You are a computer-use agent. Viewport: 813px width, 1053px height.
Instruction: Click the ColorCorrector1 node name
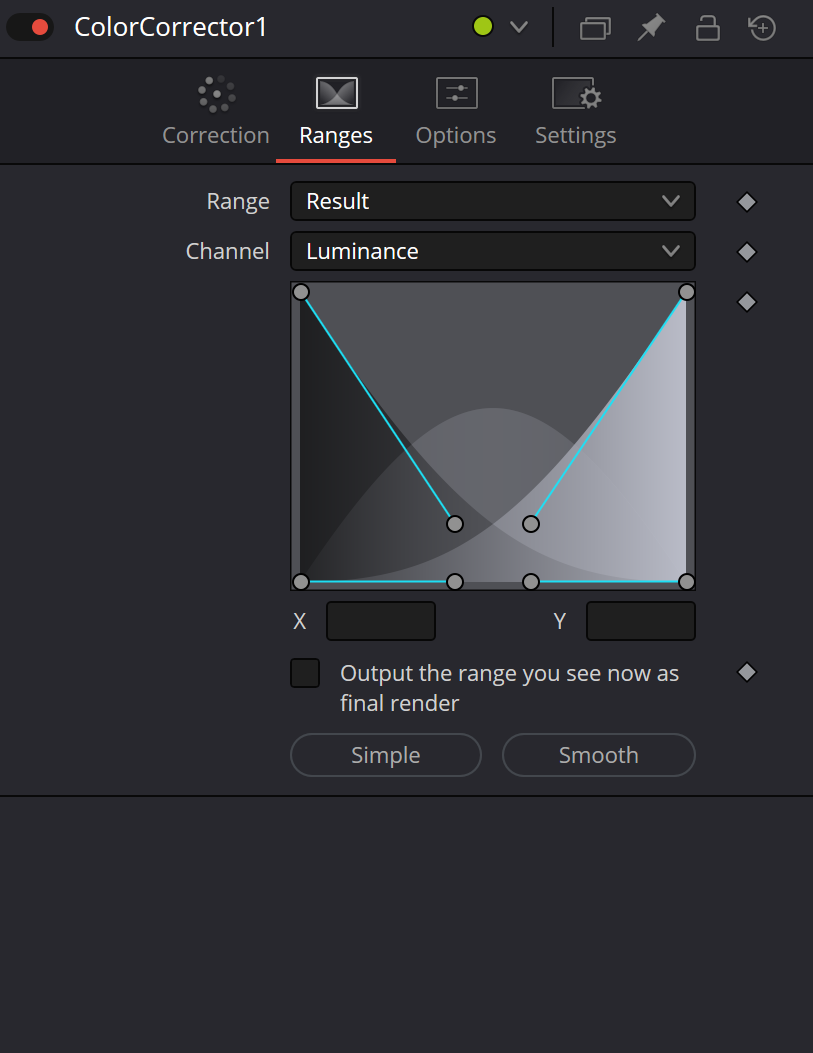171,28
